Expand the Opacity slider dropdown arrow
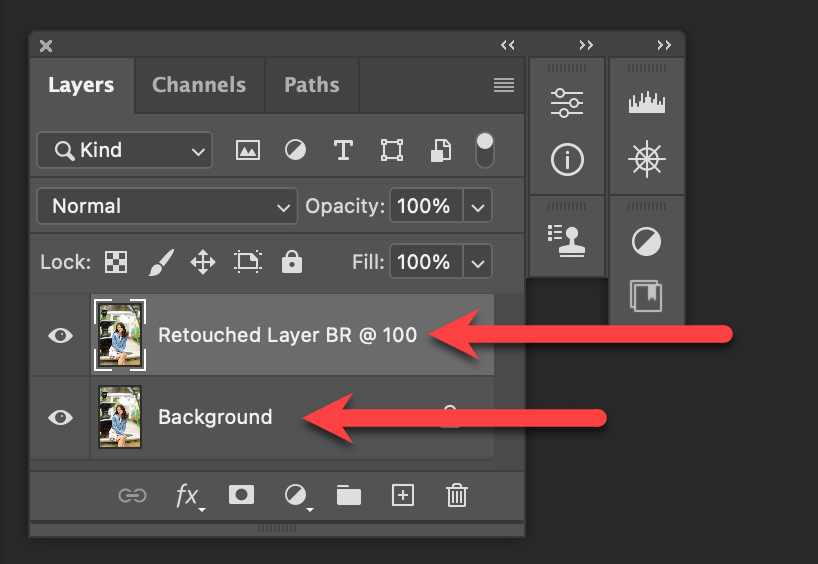The width and height of the screenshot is (818, 564). pyautogui.click(x=478, y=207)
